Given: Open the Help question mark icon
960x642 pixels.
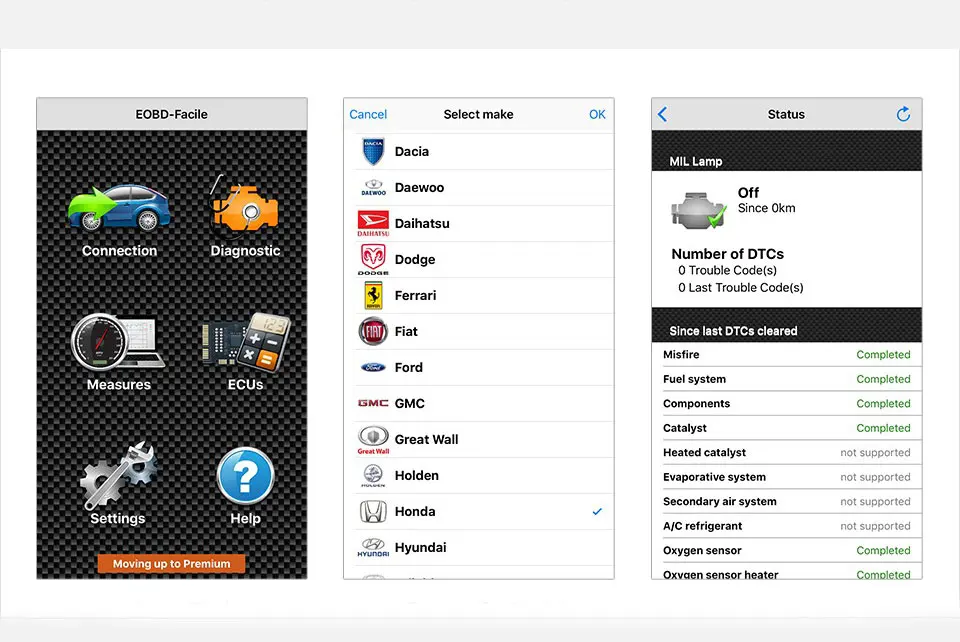Looking at the screenshot, I should 246,476.
